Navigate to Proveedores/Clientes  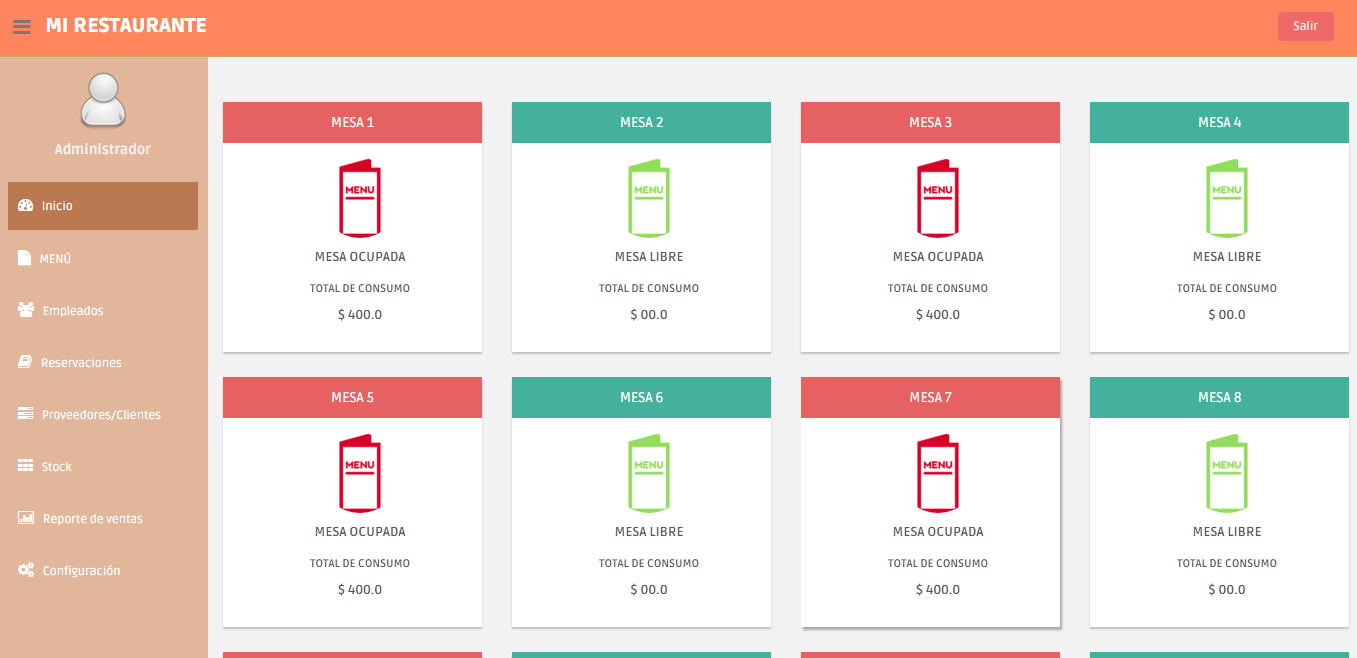pos(100,415)
